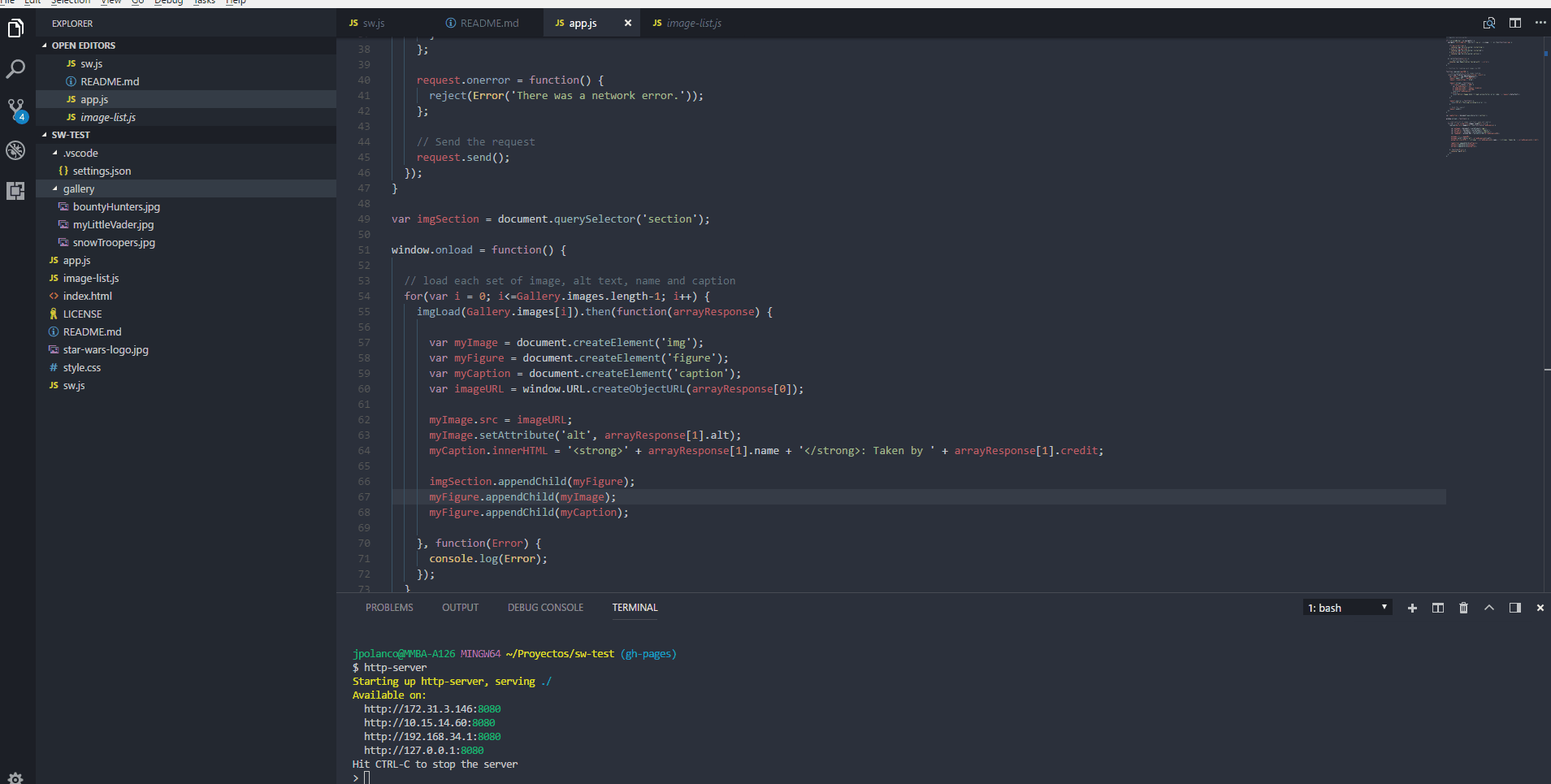
Task: Create a new terminal with plus icon
Action: (1412, 608)
